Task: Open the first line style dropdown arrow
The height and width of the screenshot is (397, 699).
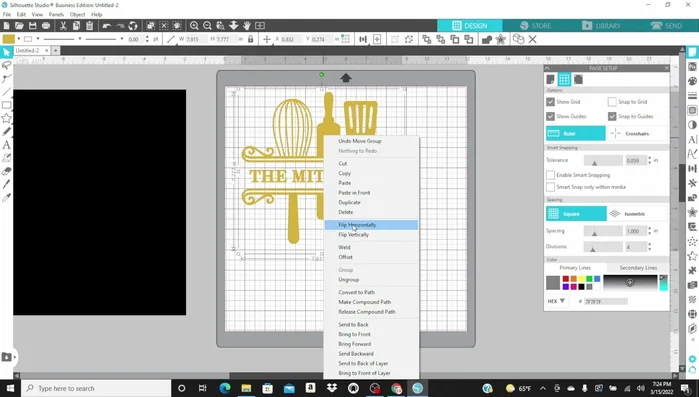Action: click(x=80, y=39)
